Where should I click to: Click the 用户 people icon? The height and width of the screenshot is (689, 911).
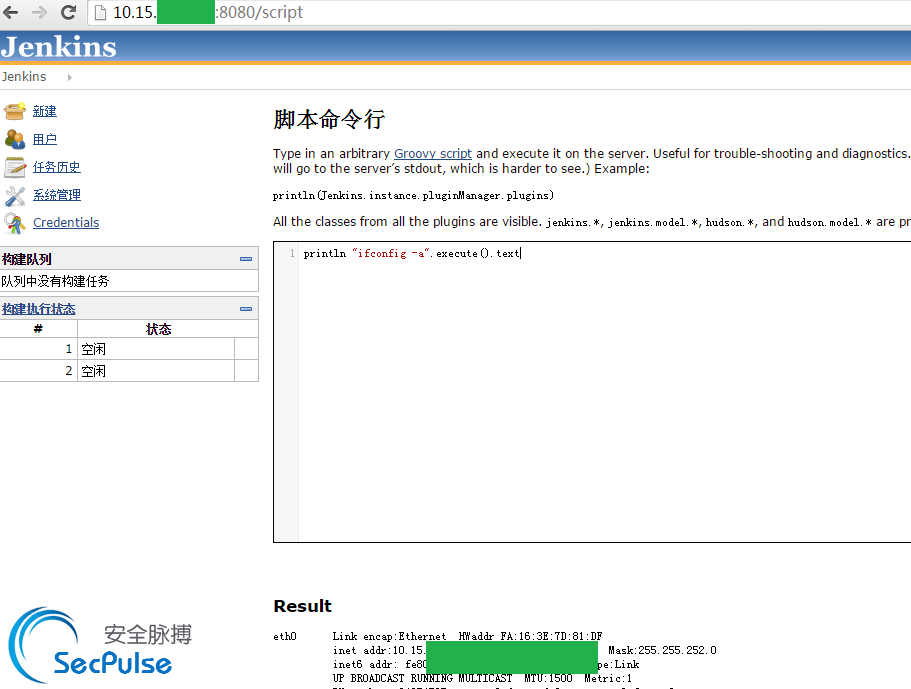pyautogui.click(x=15, y=139)
